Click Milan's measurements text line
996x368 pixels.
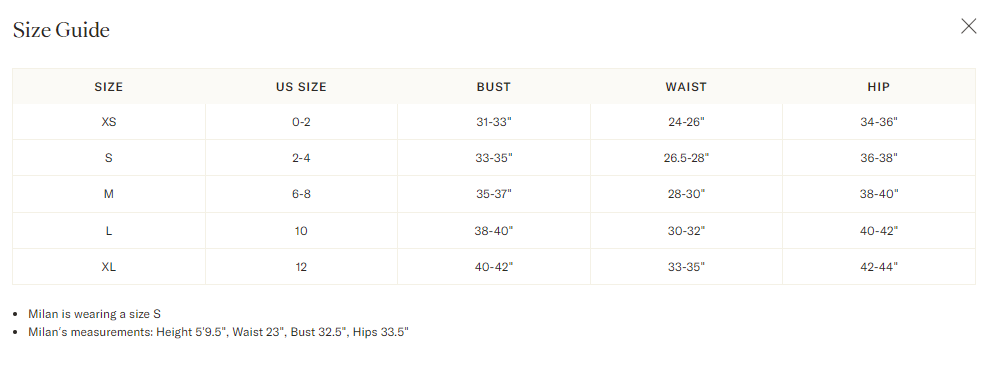tap(219, 332)
